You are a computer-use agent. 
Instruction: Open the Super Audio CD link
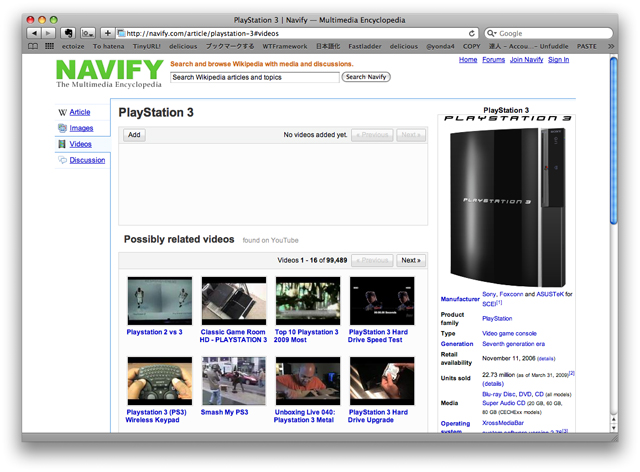[x=504, y=403]
